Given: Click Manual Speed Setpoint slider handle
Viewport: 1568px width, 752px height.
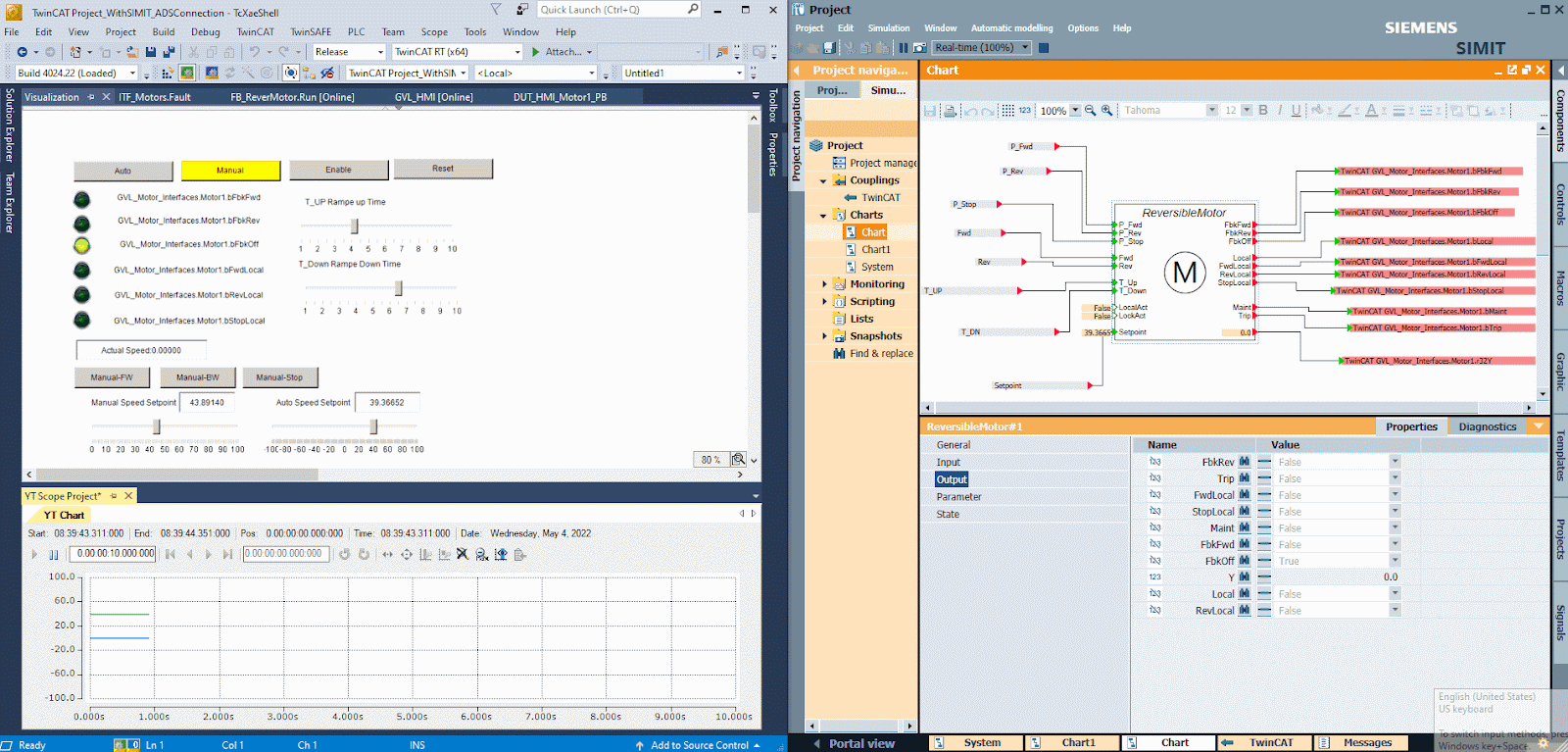Looking at the screenshot, I should tap(157, 426).
